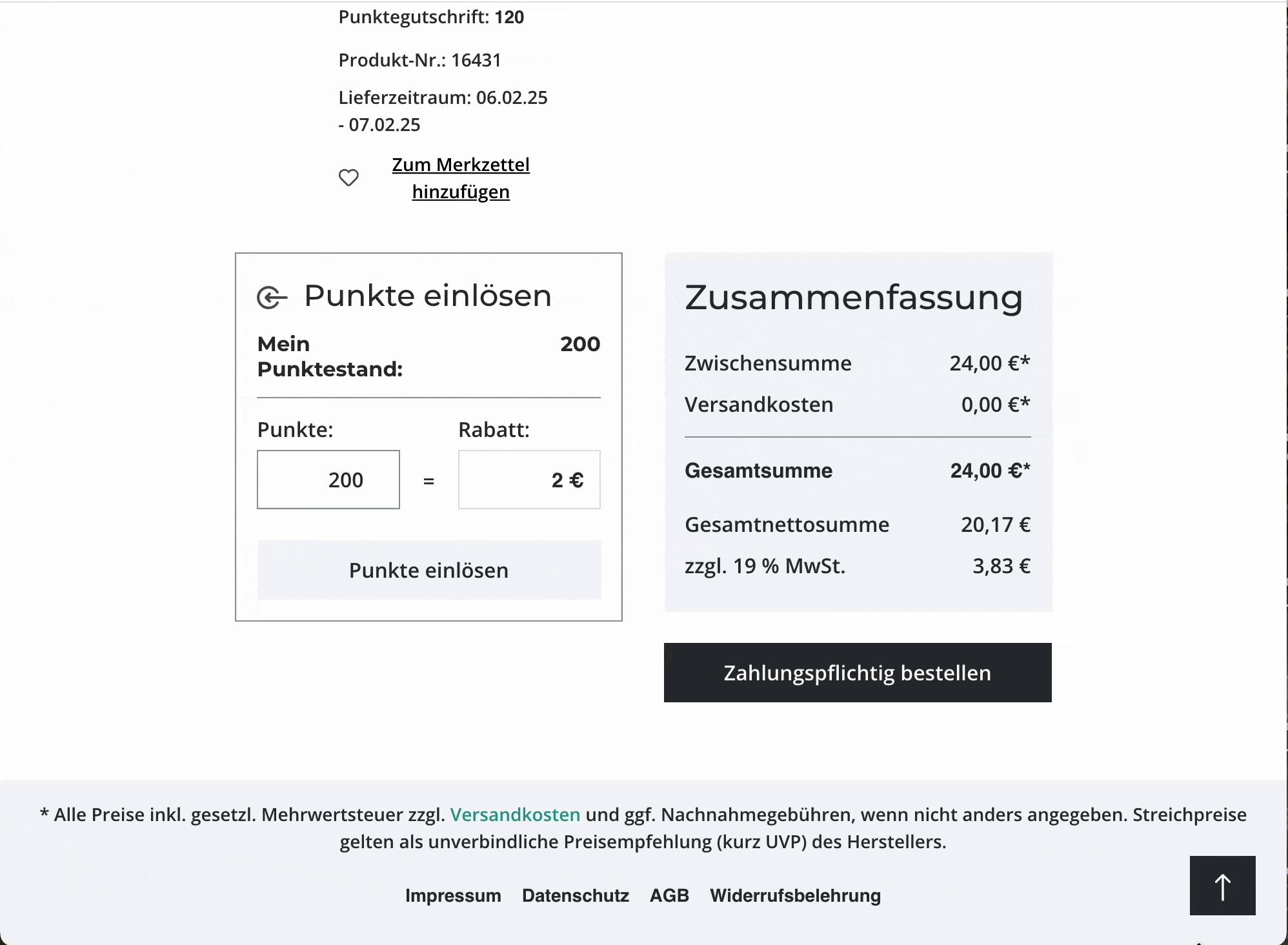The image size is (1288, 945).
Task: Click the Zusammenfassung heading
Action: point(854,298)
